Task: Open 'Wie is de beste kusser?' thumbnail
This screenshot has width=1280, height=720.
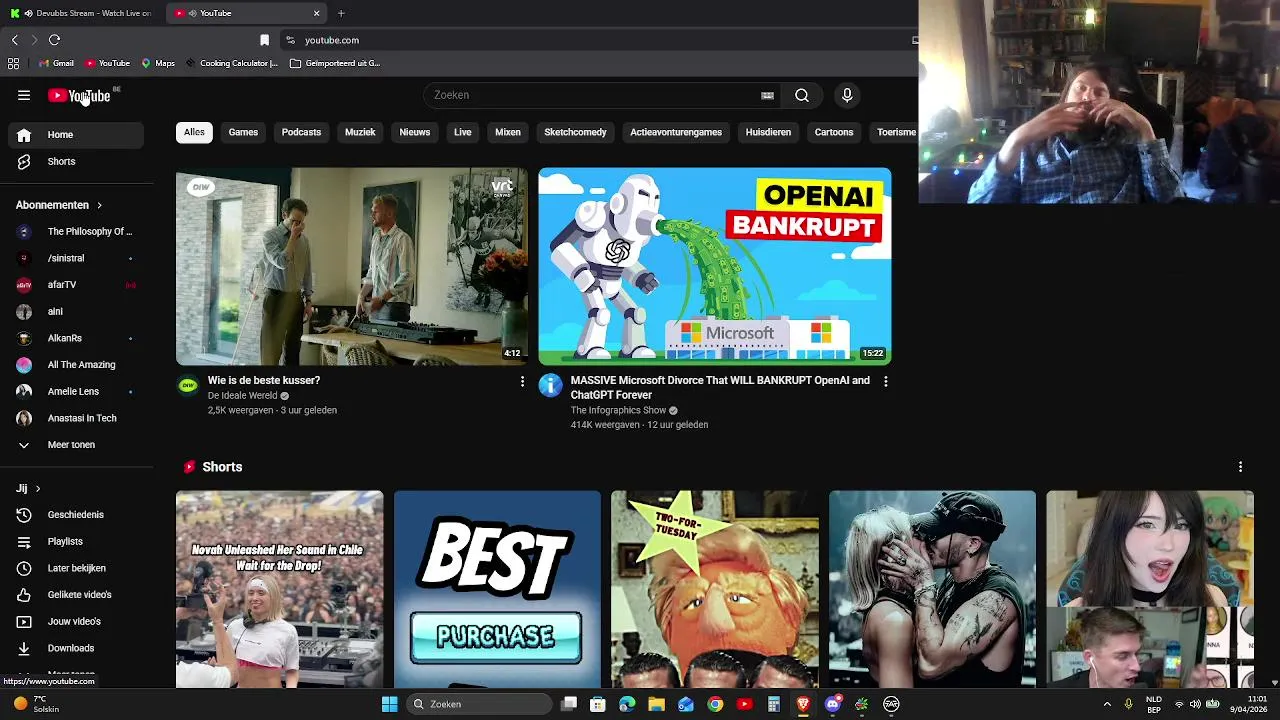Action: [x=352, y=266]
